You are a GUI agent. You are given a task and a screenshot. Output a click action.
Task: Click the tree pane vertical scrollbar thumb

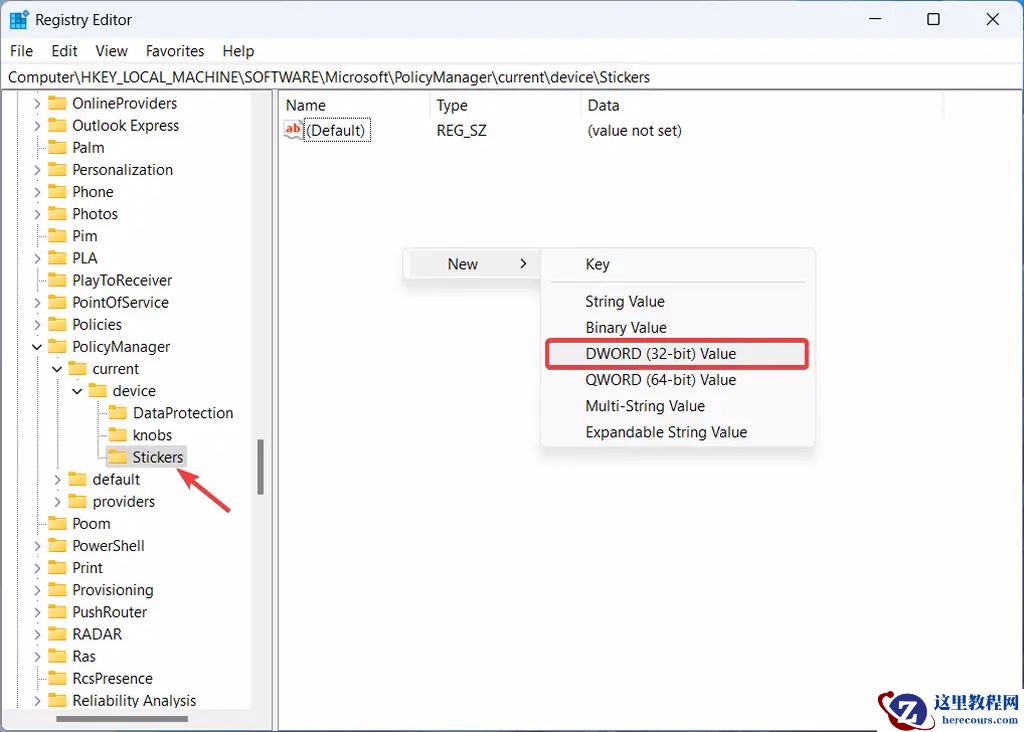pos(261,467)
